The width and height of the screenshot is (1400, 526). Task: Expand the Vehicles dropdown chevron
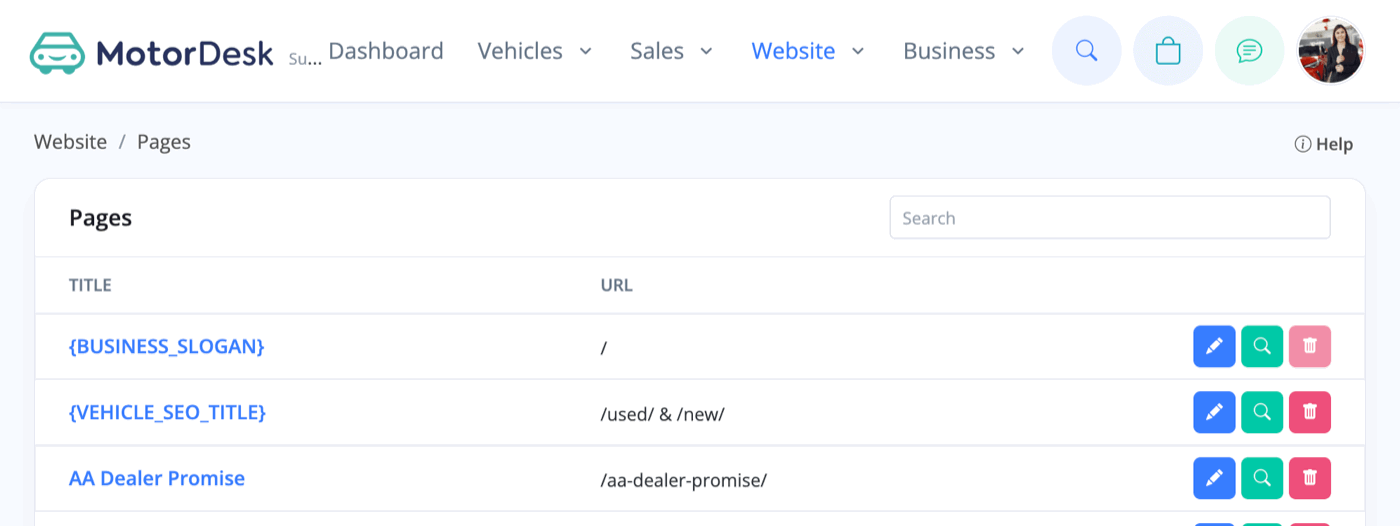586,51
